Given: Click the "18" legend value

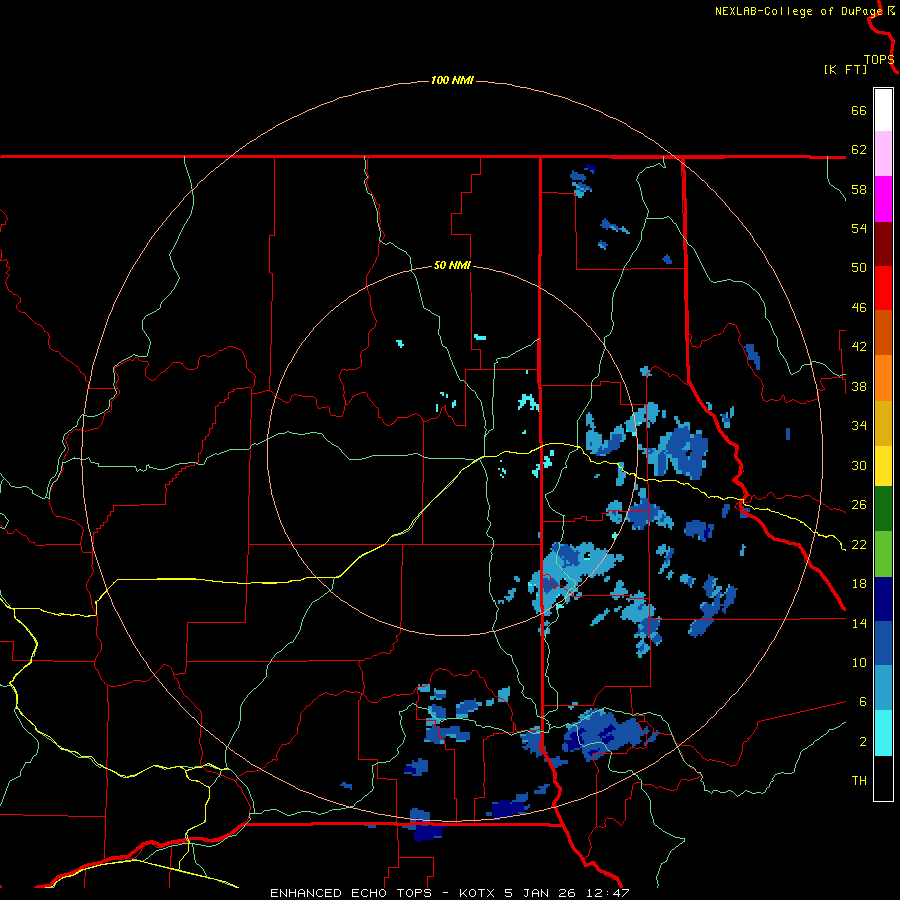Looking at the screenshot, I should pyautogui.click(x=859, y=584).
